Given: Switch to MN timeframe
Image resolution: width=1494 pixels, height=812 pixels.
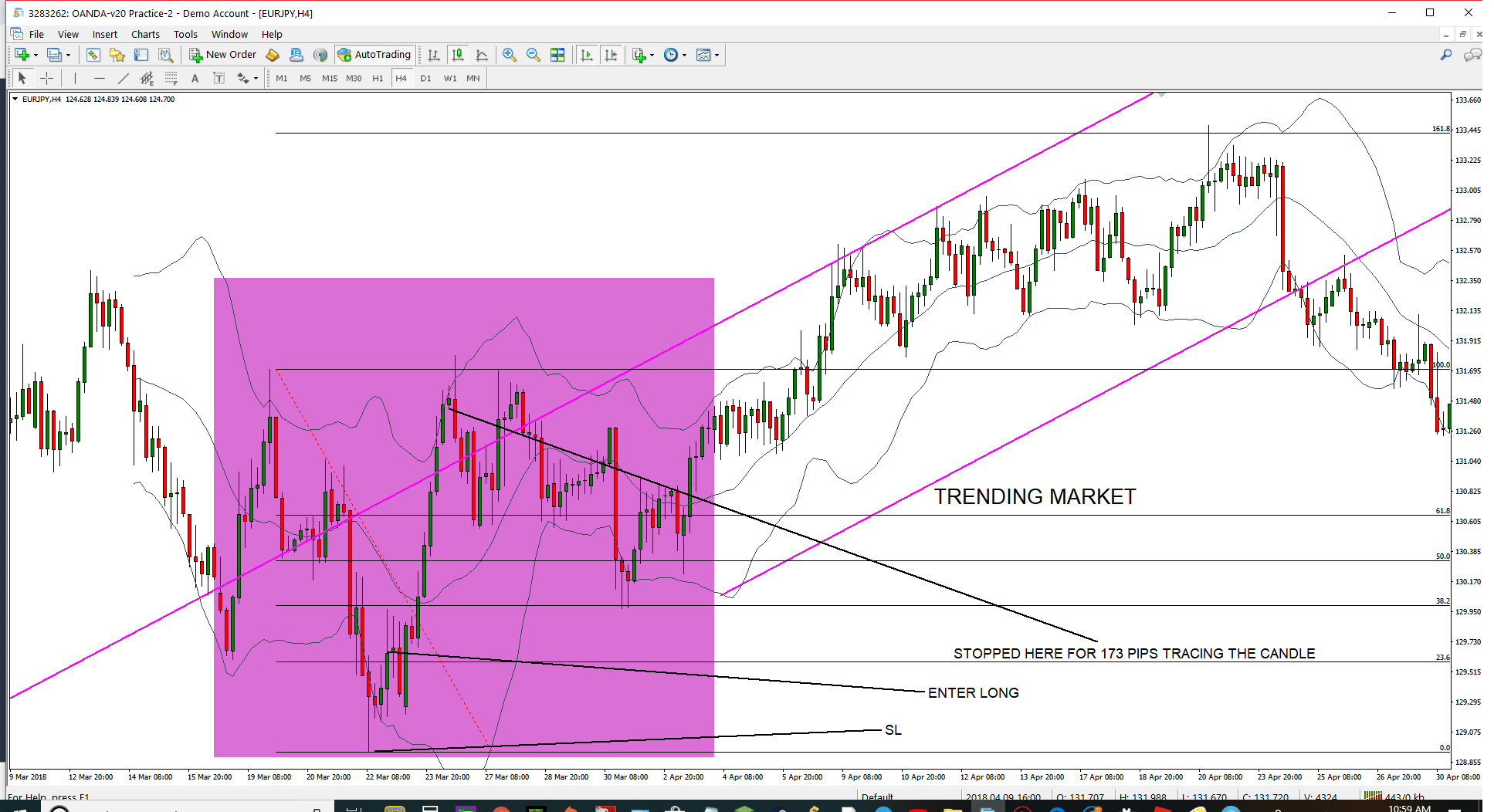Looking at the screenshot, I should point(473,78).
